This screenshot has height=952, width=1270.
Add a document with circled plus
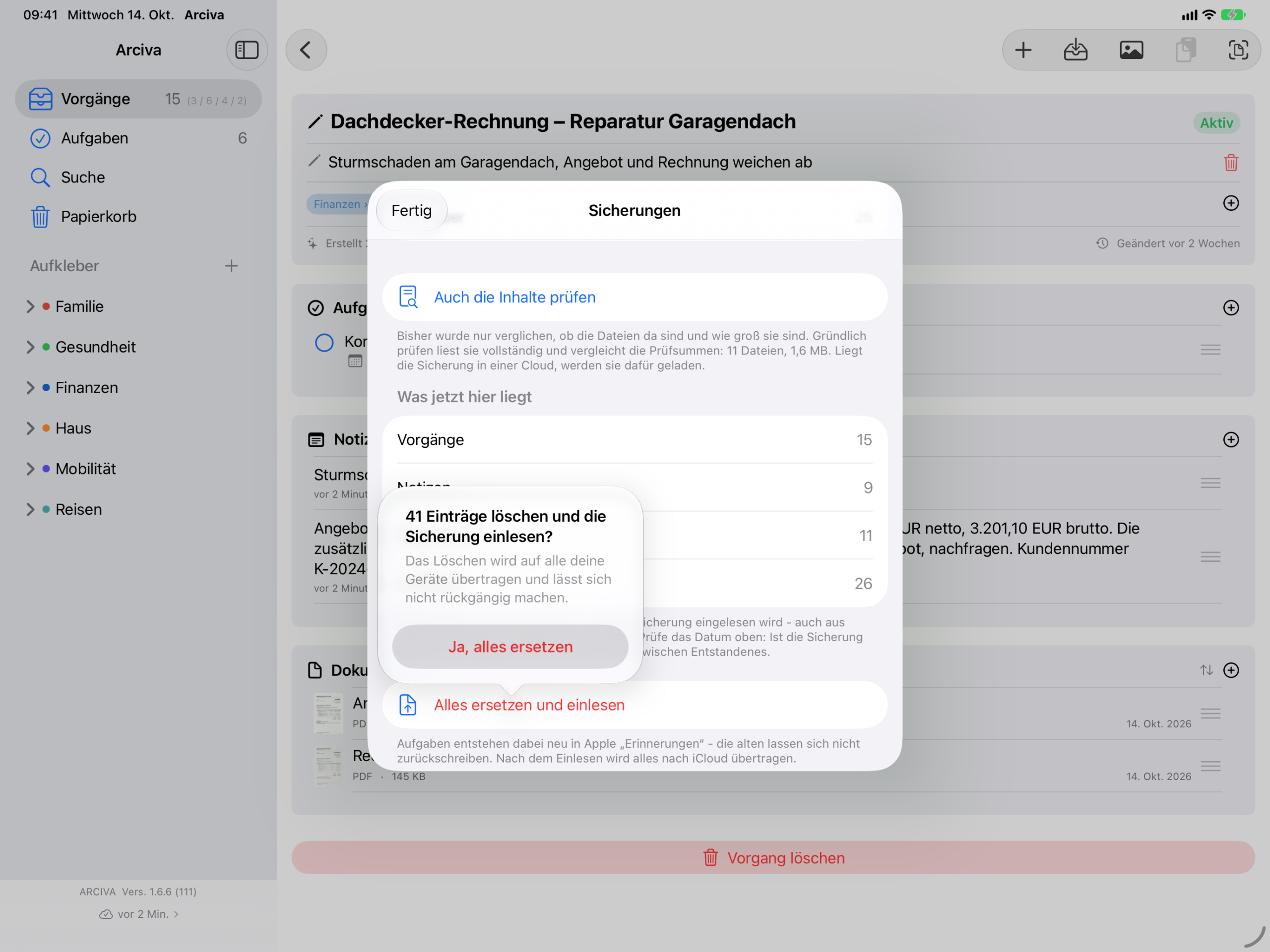pyautogui.click(x=1231, y=670)
